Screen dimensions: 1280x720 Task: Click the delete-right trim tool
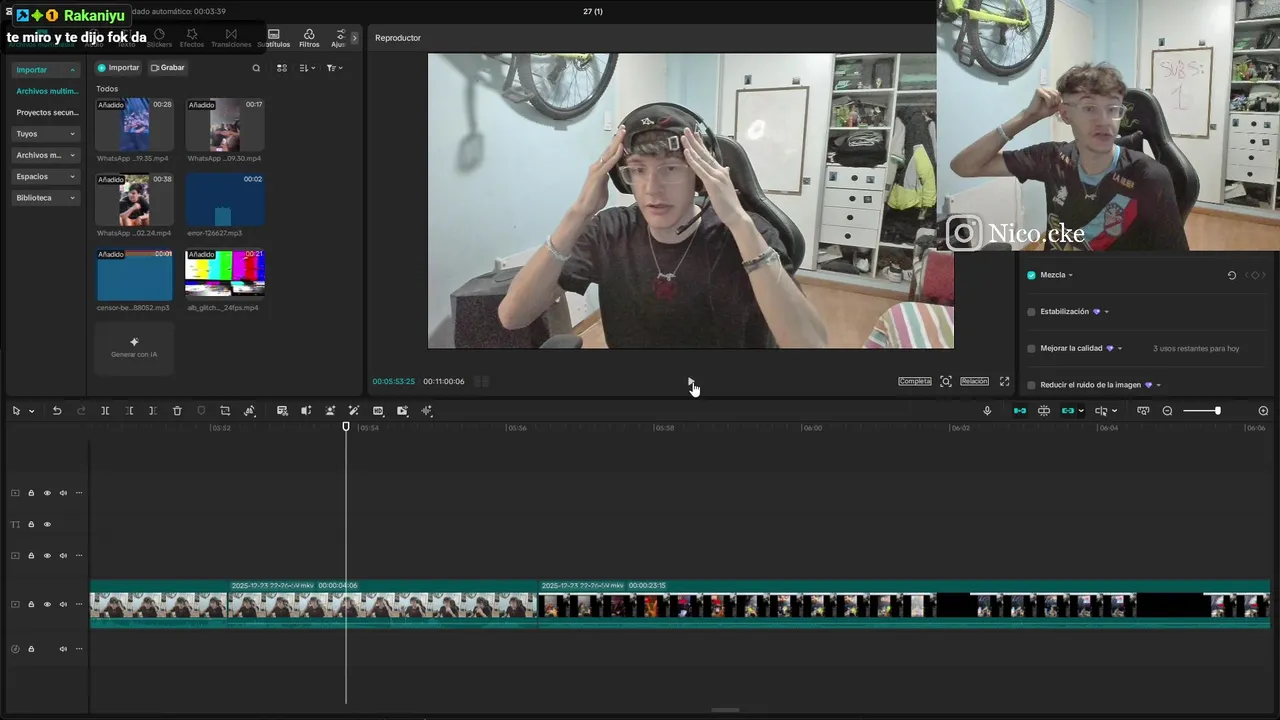click(152, 411)
